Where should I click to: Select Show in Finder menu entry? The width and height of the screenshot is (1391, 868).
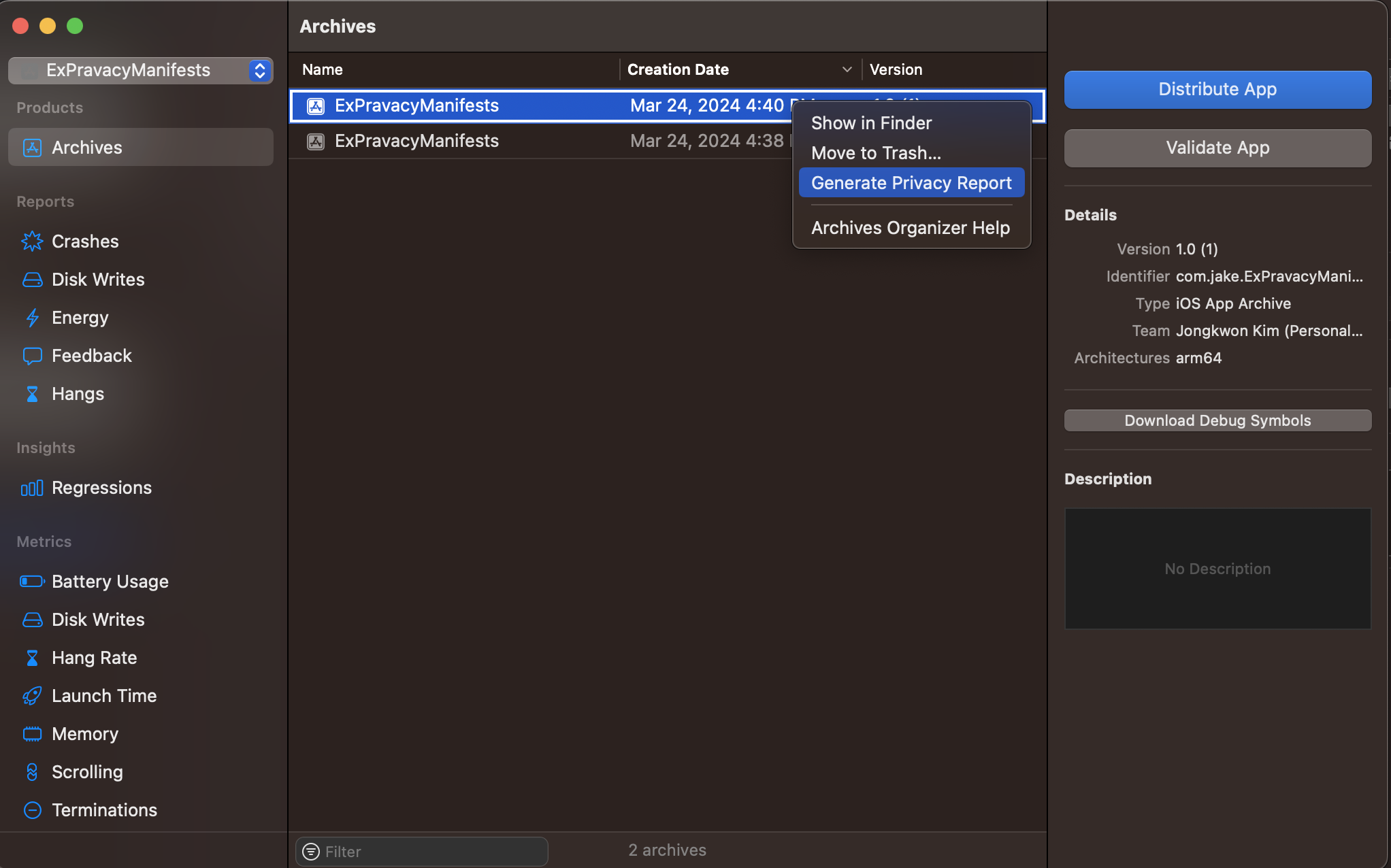[871, 123]
